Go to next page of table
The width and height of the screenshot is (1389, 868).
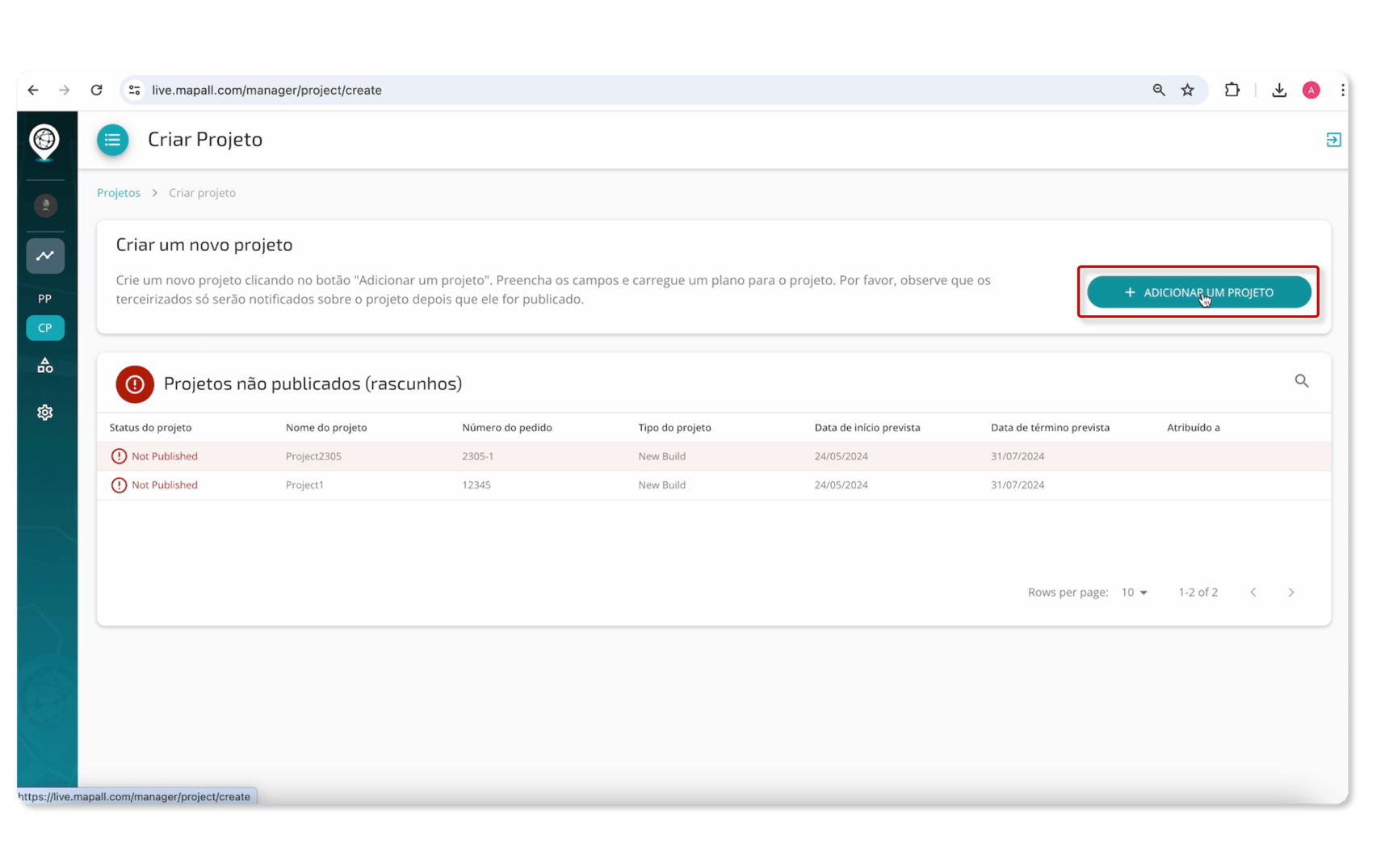click(1290, 593)
